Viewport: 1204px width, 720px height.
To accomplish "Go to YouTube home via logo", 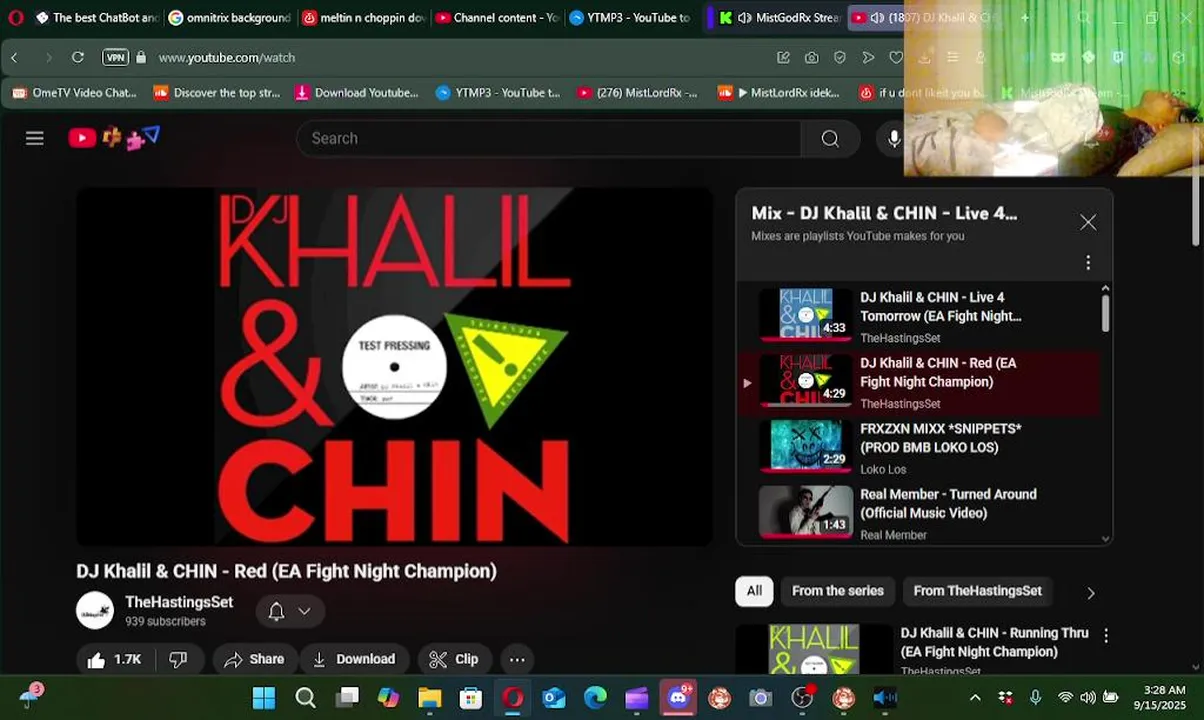I will [x=113, y=138].
